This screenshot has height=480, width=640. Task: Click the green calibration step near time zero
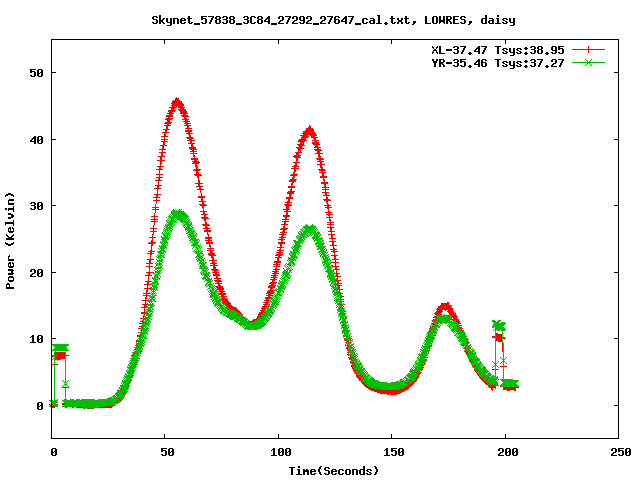click(x=60, y=348)
